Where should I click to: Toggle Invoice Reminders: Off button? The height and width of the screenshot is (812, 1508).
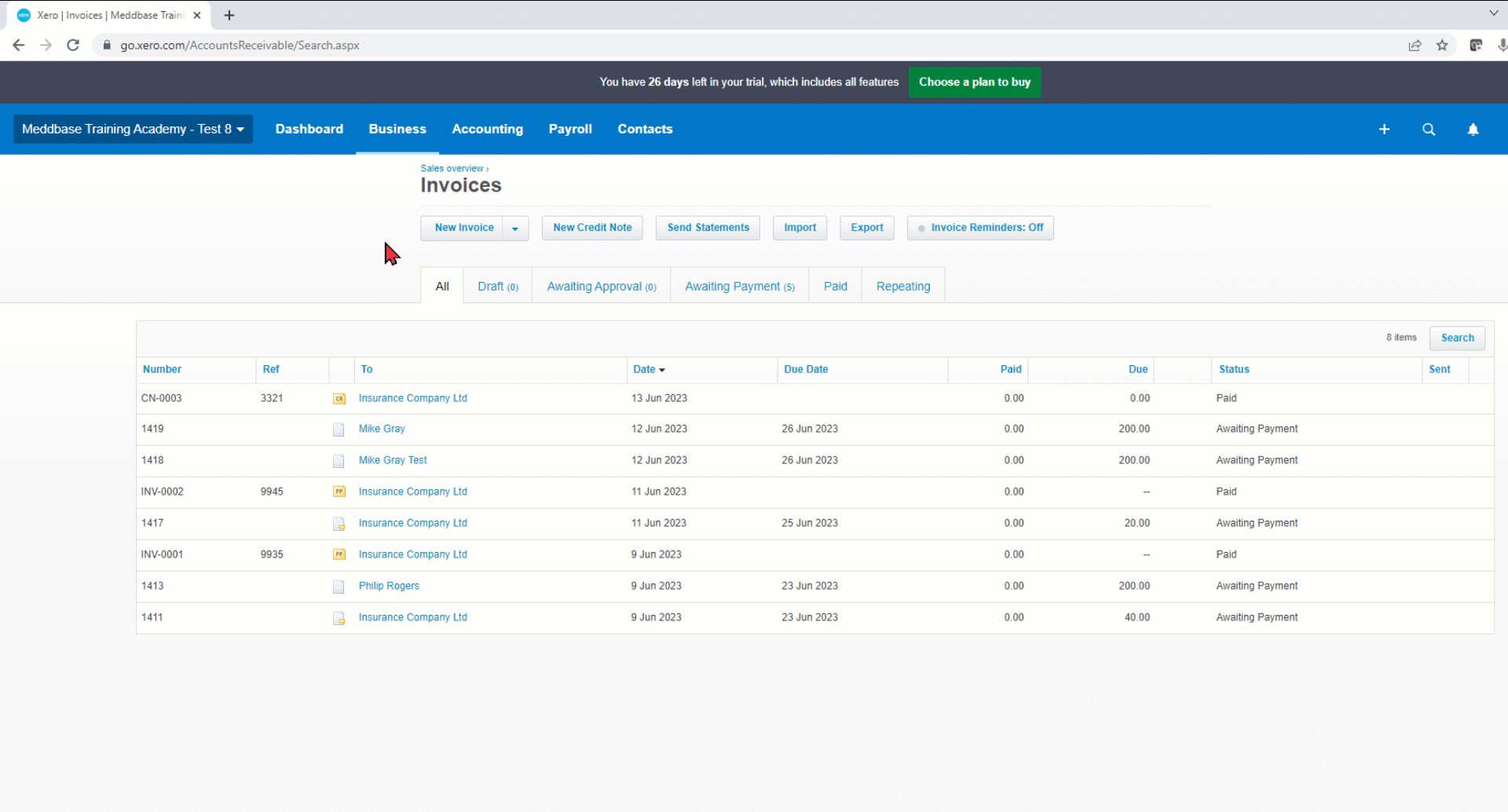tap(980, 228)
